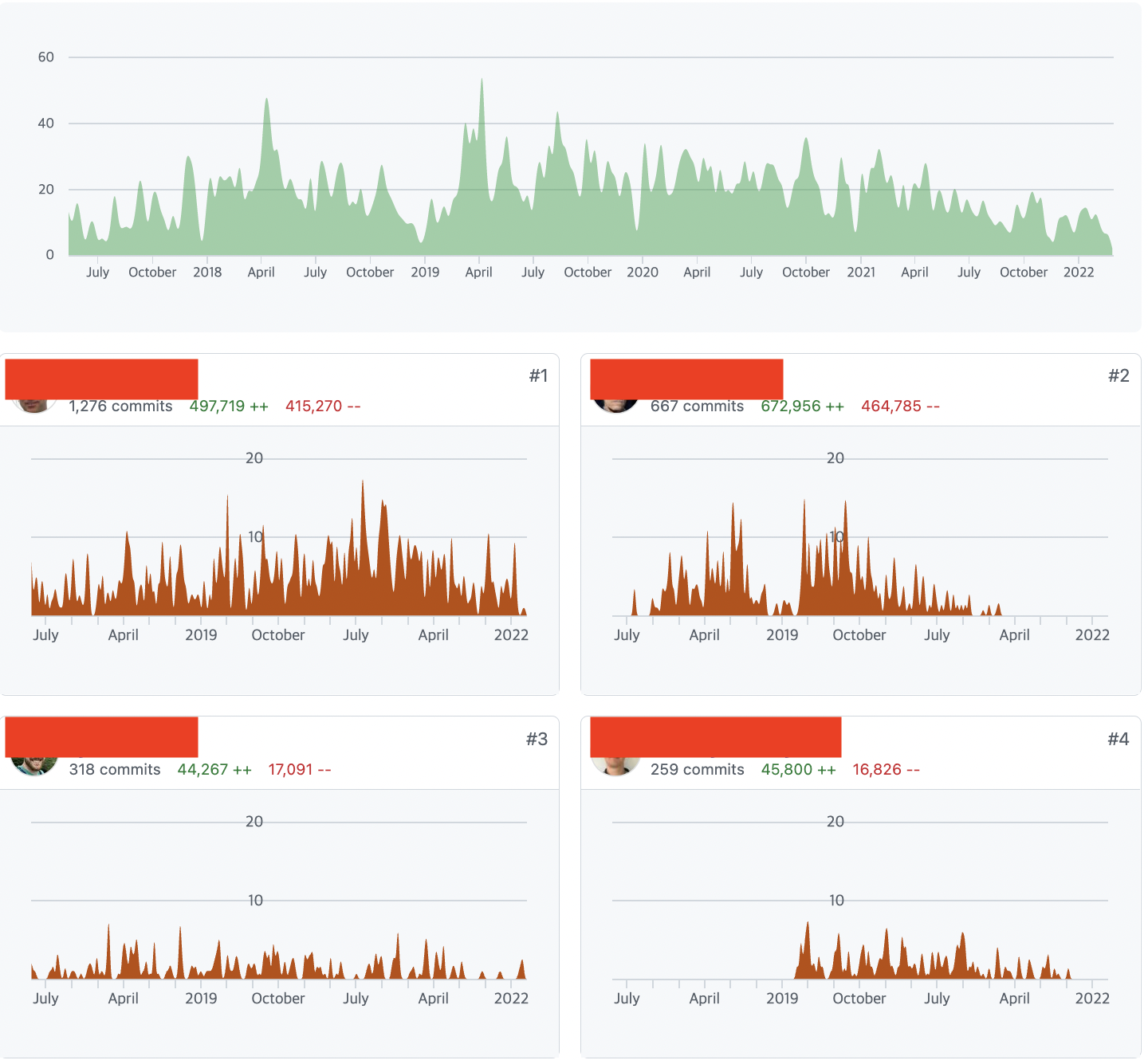
Task: Click 44,267 ++ additions count
Action: coord(214,769)
